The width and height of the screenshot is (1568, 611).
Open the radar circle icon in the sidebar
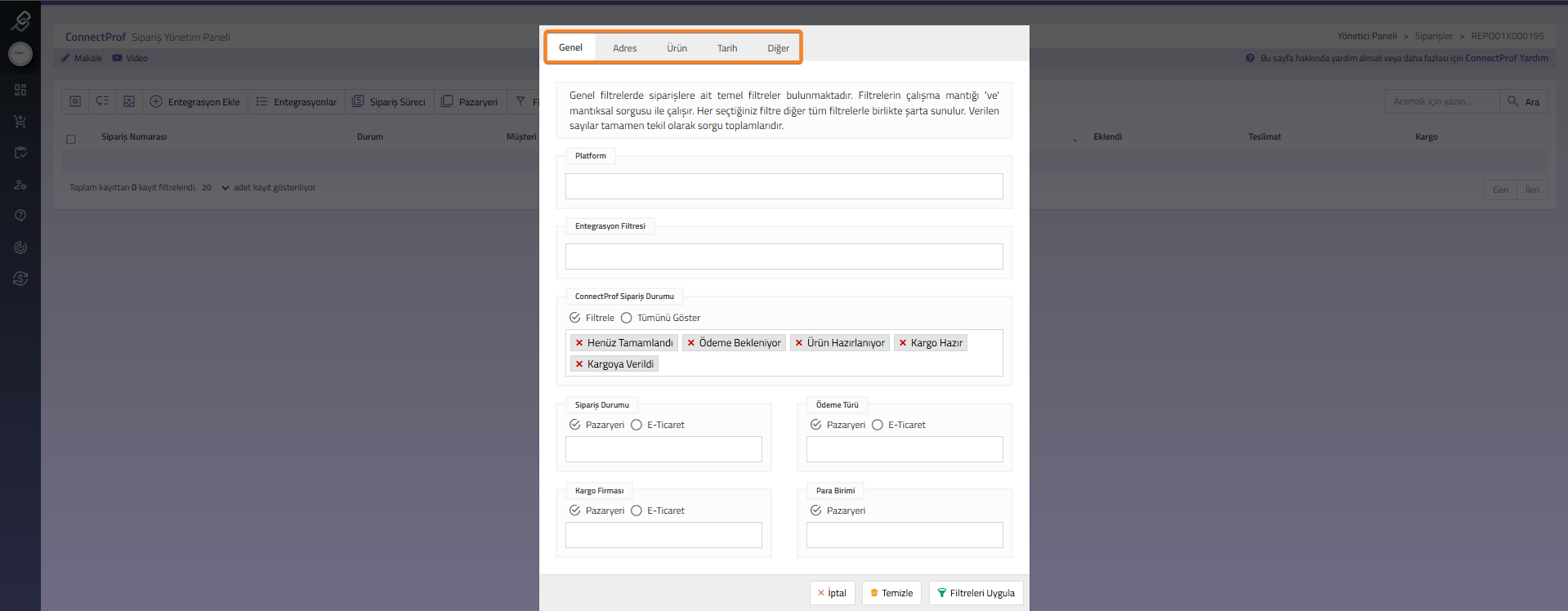coord(20,248)
